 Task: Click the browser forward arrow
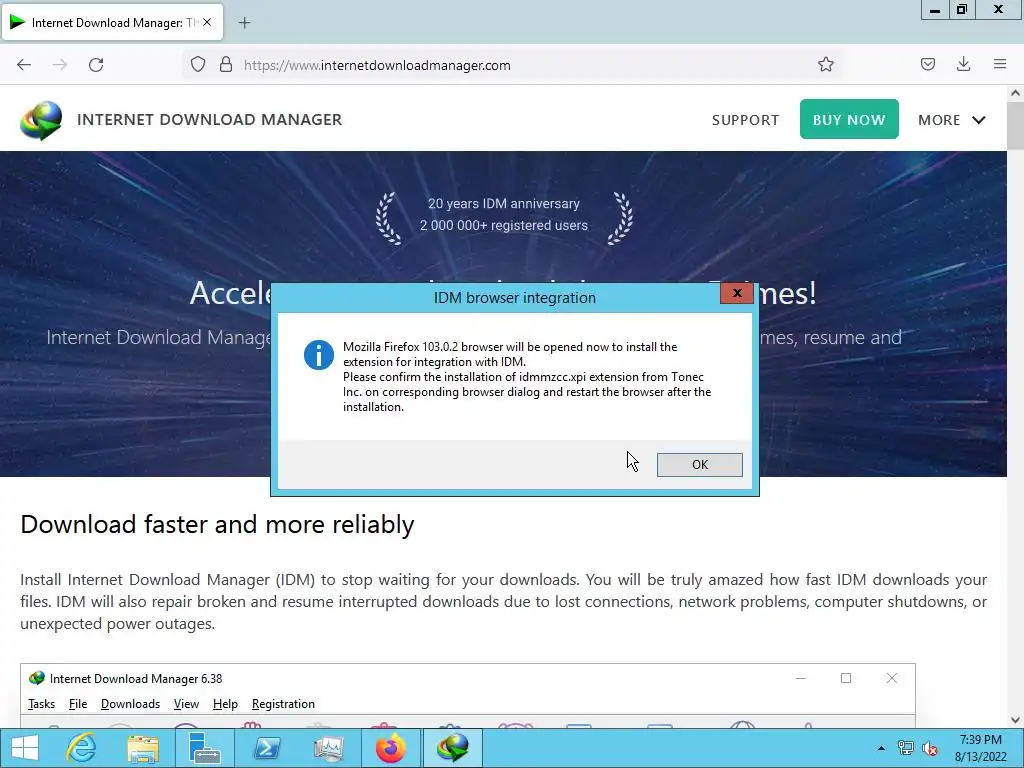[60, 65]
